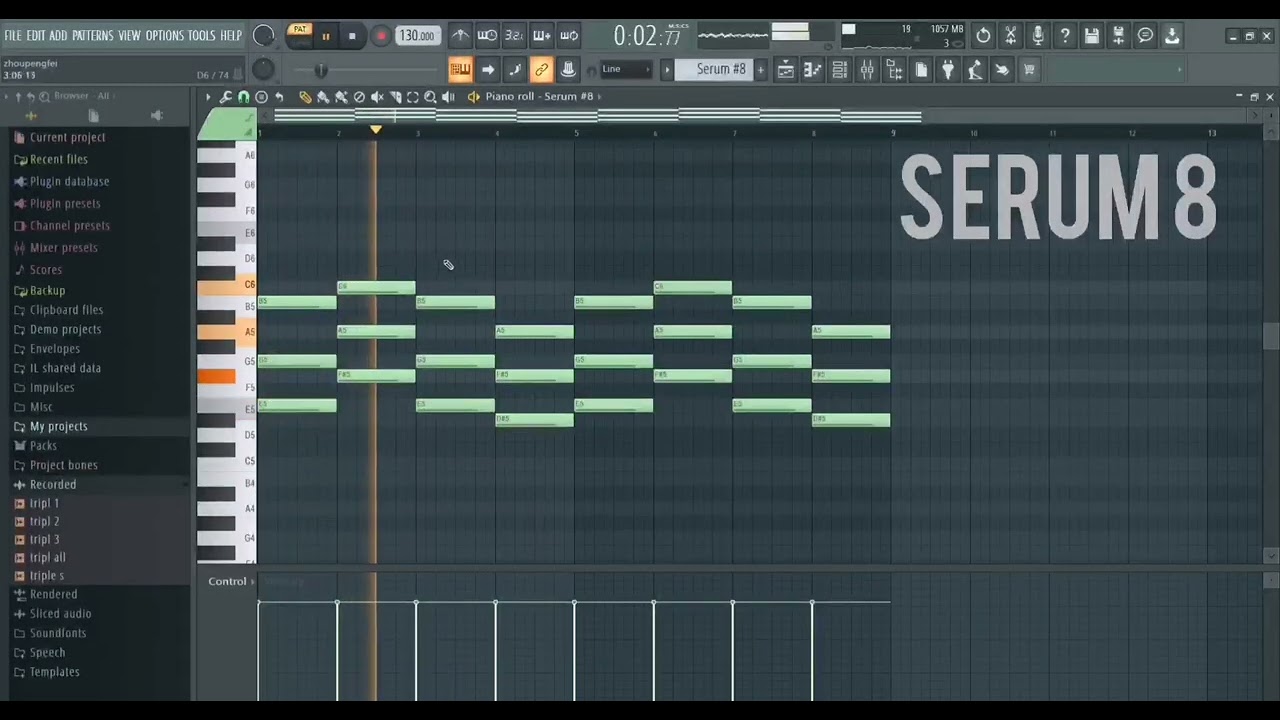1280x720 pixels.
Task: Toggle overdub recording mode
Action: coord(541,36)
